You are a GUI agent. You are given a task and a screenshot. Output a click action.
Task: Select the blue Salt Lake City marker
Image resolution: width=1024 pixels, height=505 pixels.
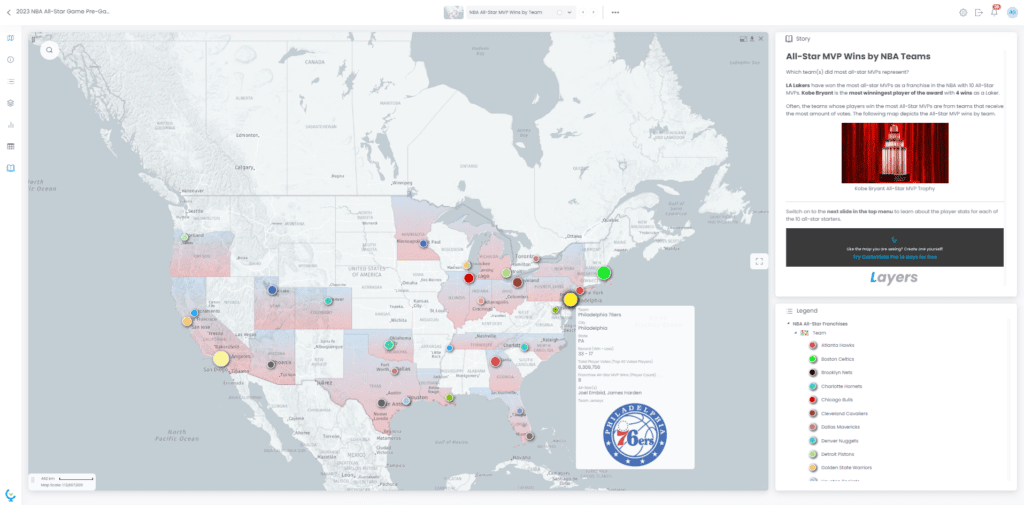pos(272,290)
